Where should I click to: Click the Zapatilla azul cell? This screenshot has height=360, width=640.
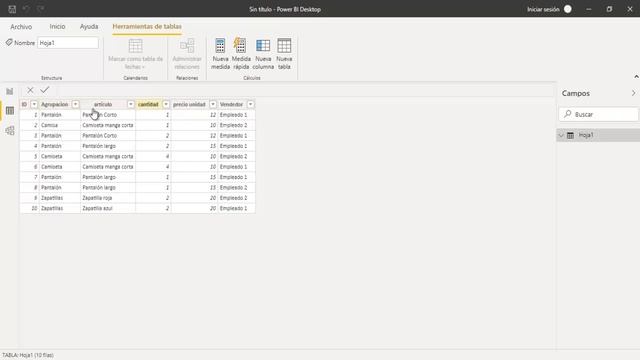coord(108,208)
